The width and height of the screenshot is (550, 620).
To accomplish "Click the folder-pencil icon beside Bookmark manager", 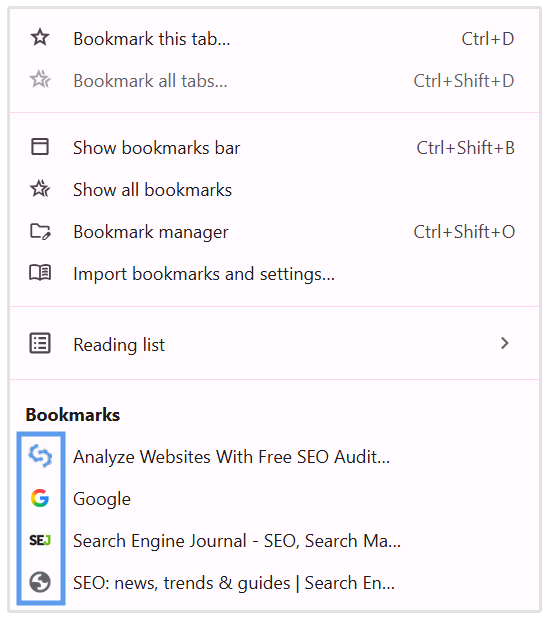I will click(x=40, y=231).
